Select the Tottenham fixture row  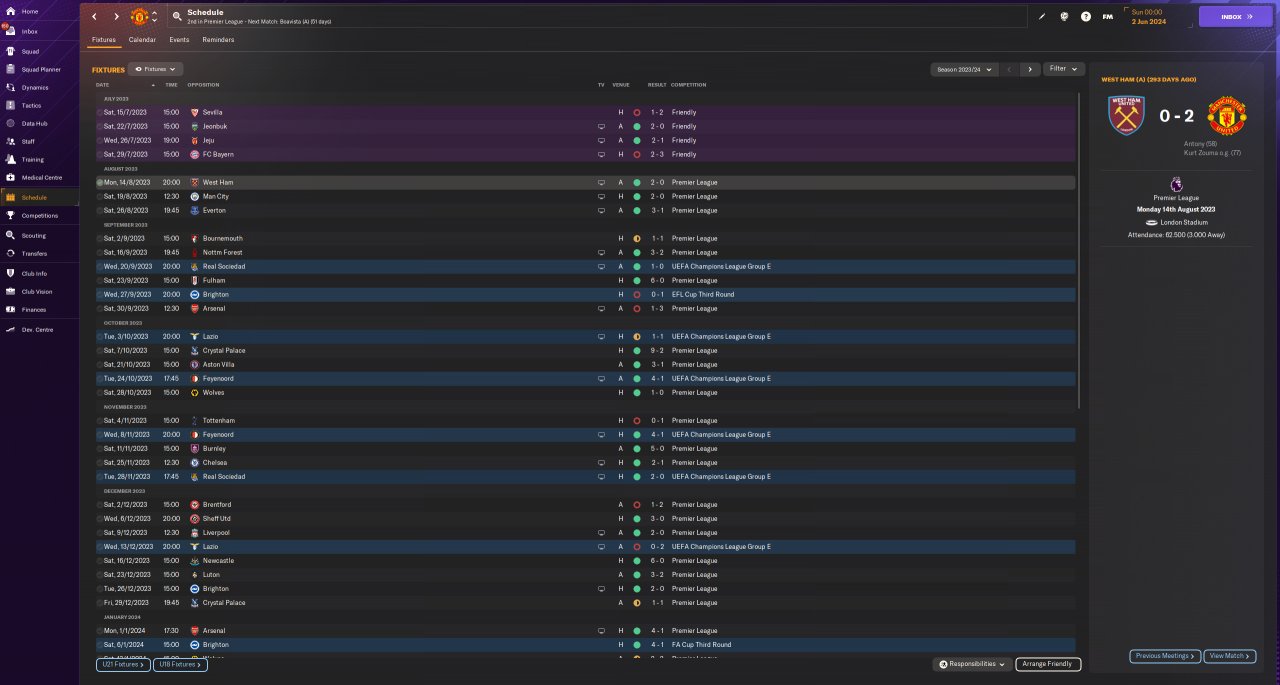(585, 421)
